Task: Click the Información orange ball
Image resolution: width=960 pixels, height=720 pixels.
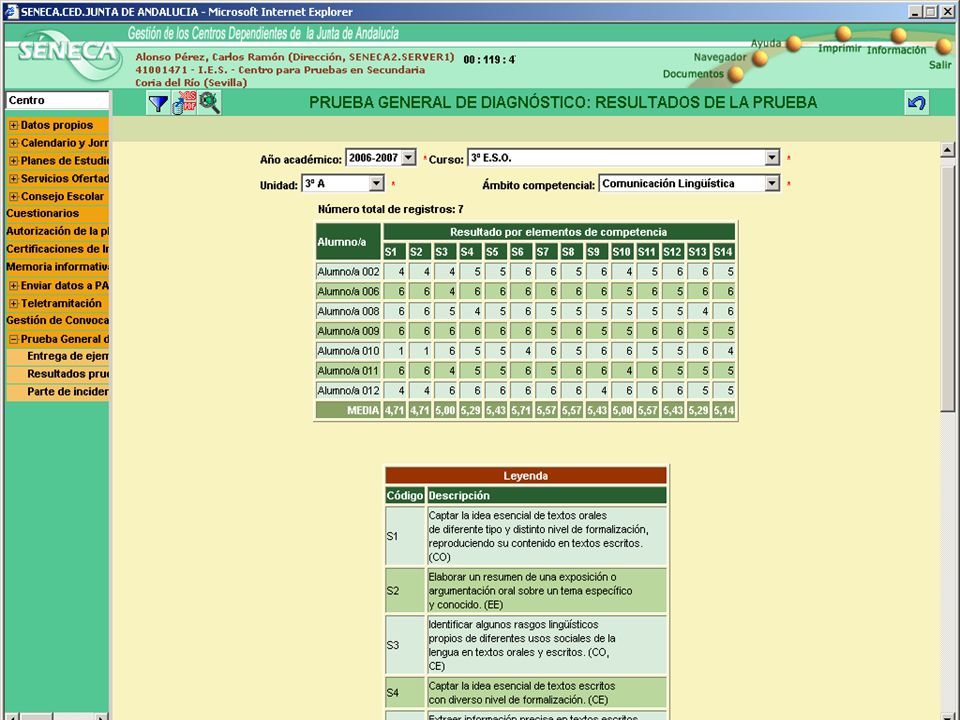Action: pyautogui.click(x=898, y=35)
